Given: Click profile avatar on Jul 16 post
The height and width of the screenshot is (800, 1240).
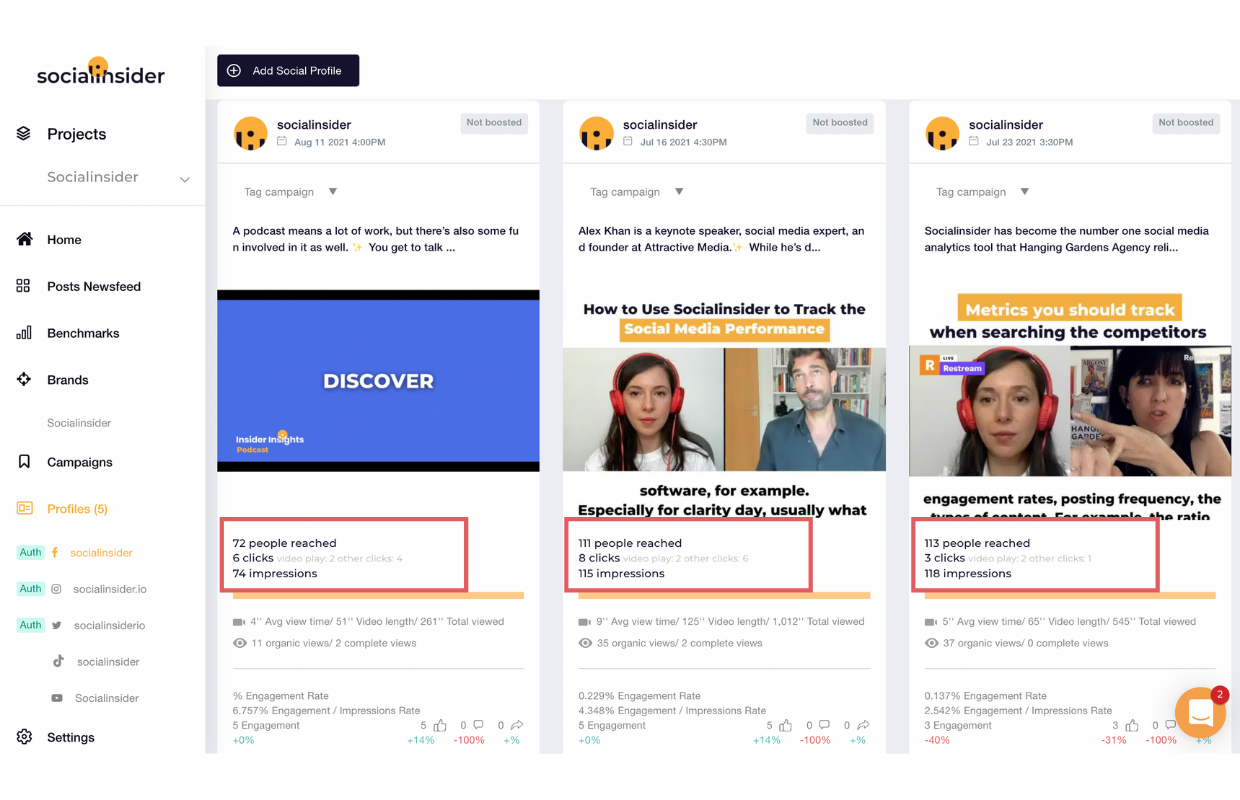Looking at the screenshot, I should tap(596, 133).
